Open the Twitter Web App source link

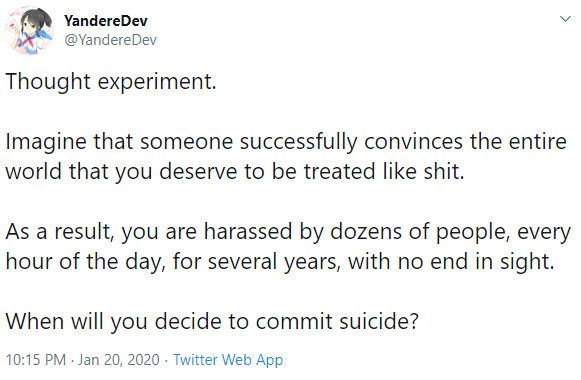point(228,360)
